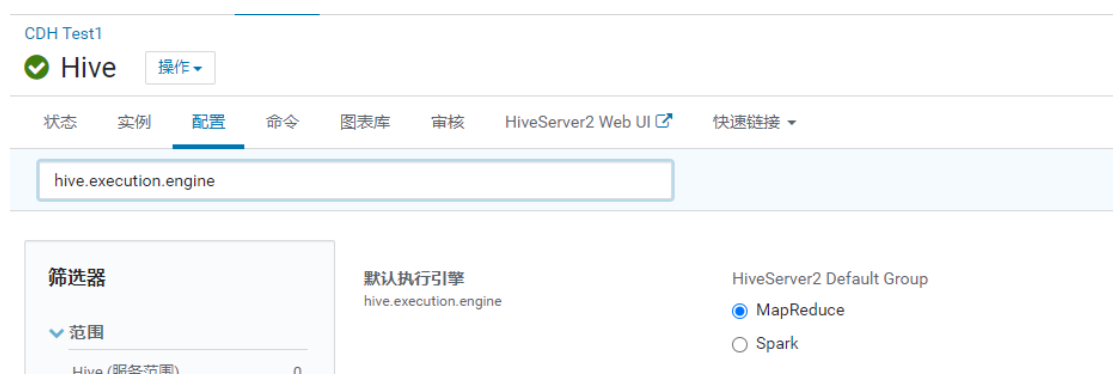Screen dimensions: 1113x383
Task: Select the MapReduce execution engine radio button
Action: pos(740,311)
